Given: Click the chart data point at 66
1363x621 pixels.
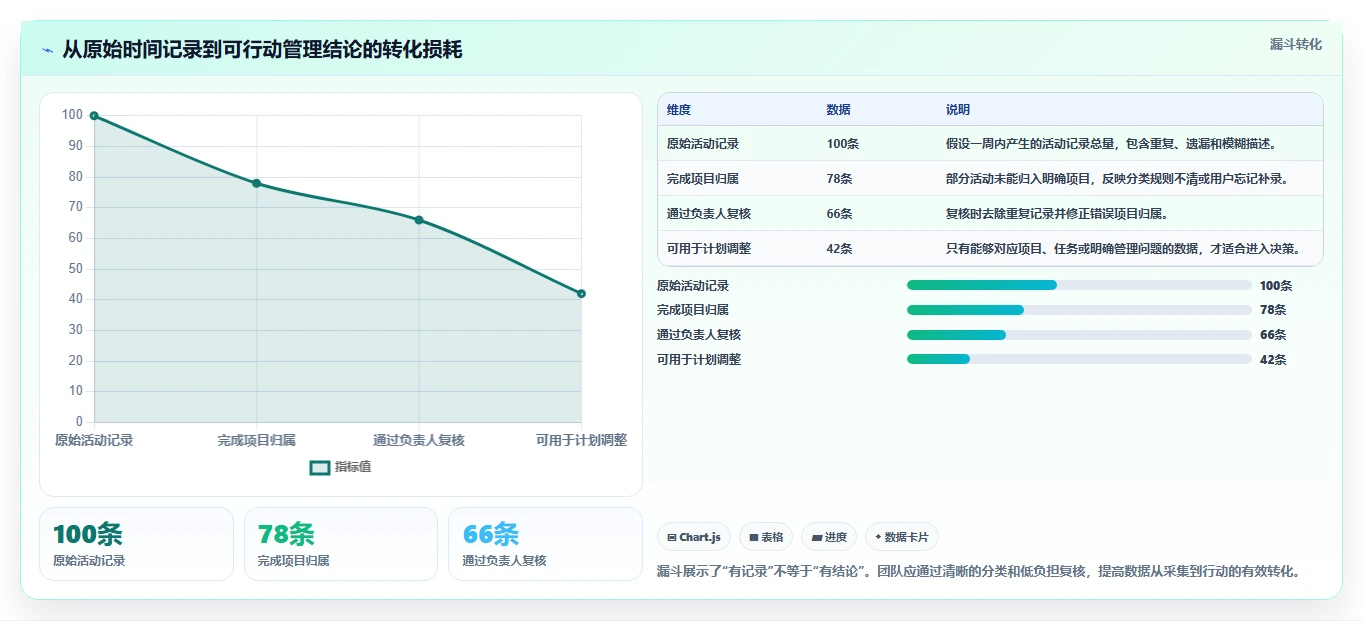Looking at the screenshot, I should tap(419, 220).
